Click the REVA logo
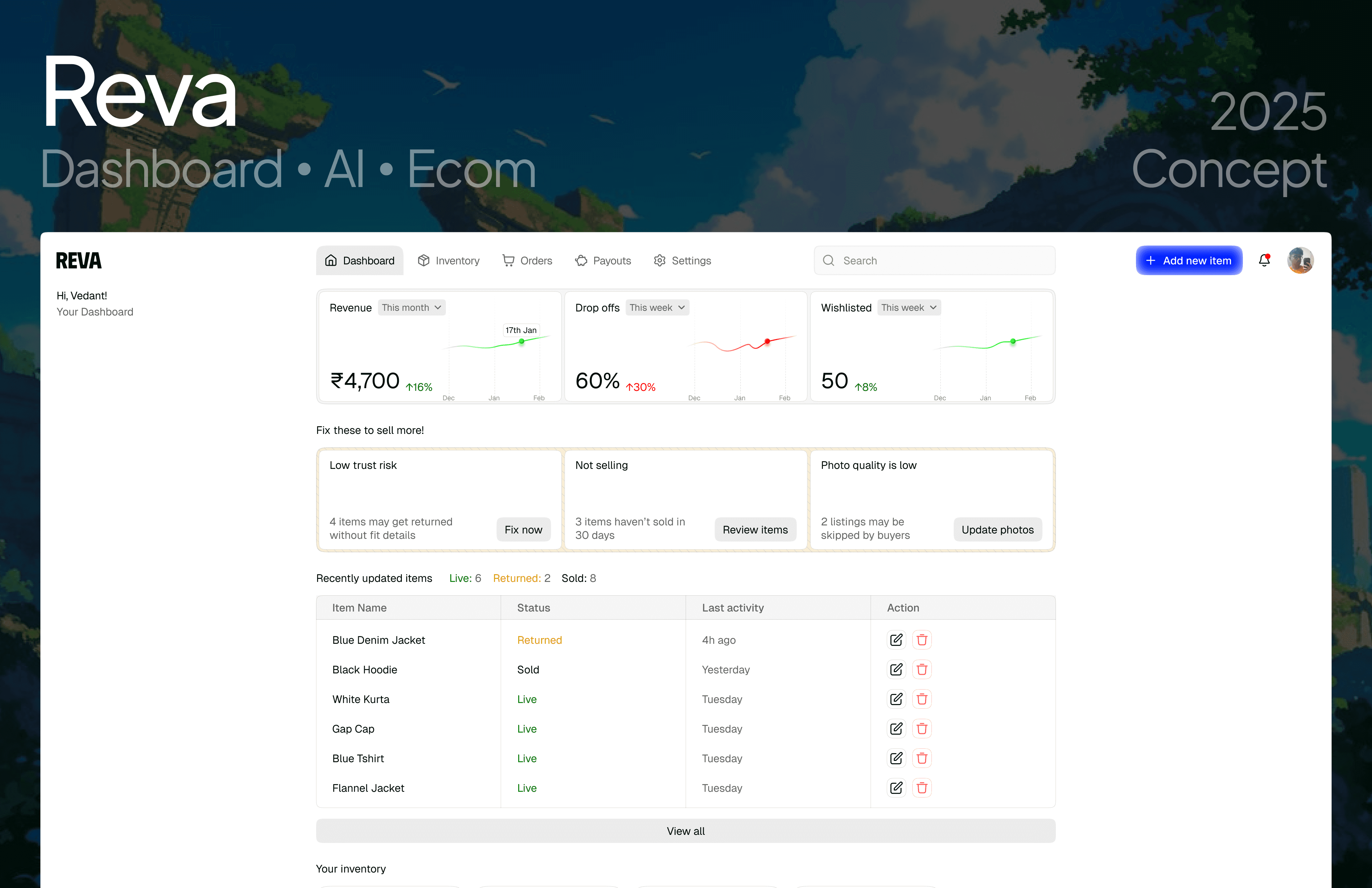This screenshot has width=1372, height=888. tap(78, 261)
